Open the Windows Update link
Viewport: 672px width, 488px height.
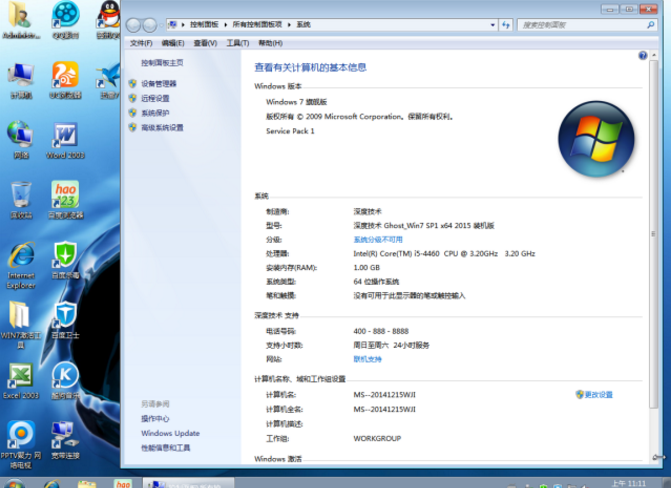click(x=170, y=433)
